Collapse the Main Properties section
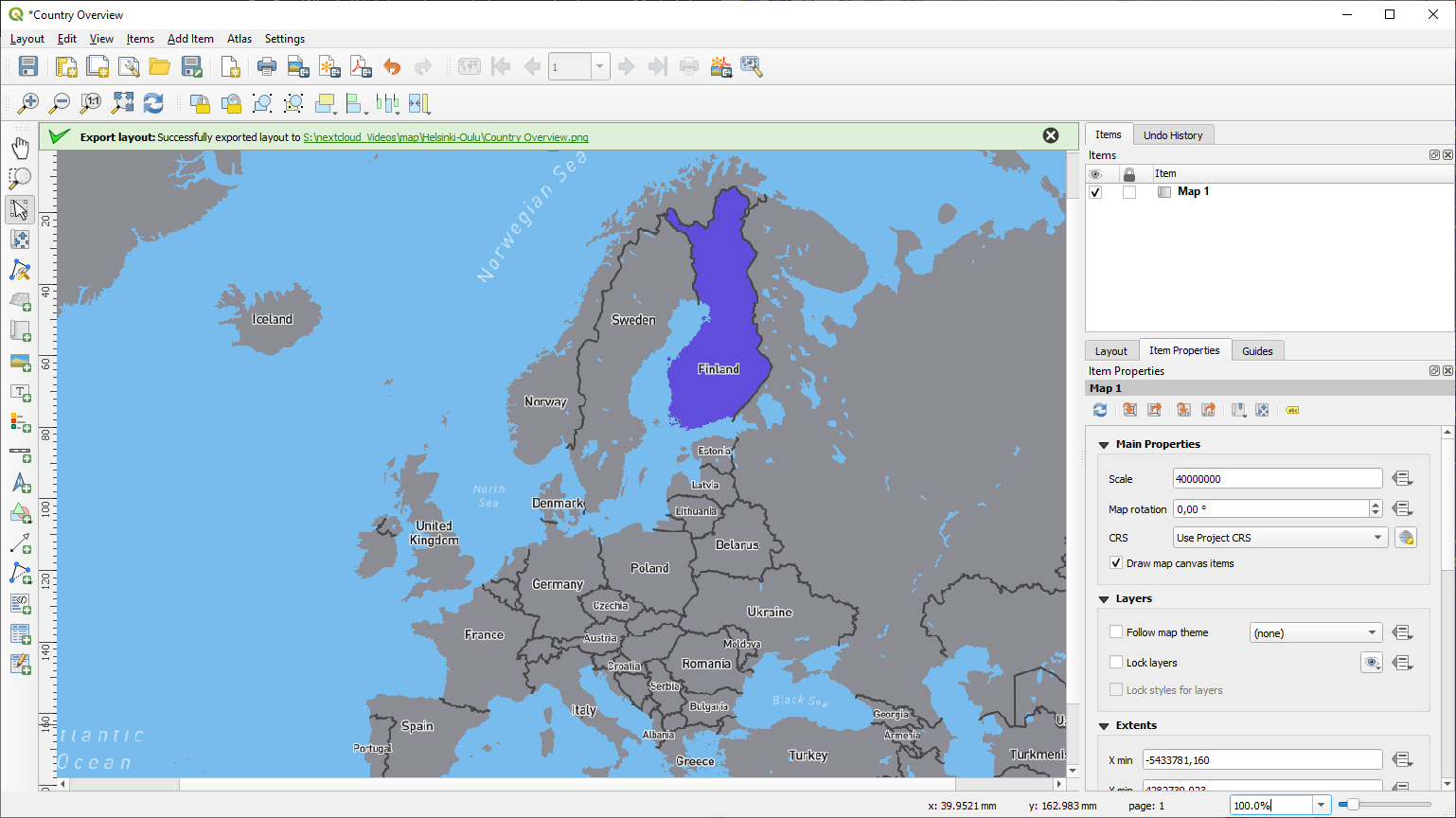Image resolution: width=1456 pixels, height=818 pixels. 1103,443
